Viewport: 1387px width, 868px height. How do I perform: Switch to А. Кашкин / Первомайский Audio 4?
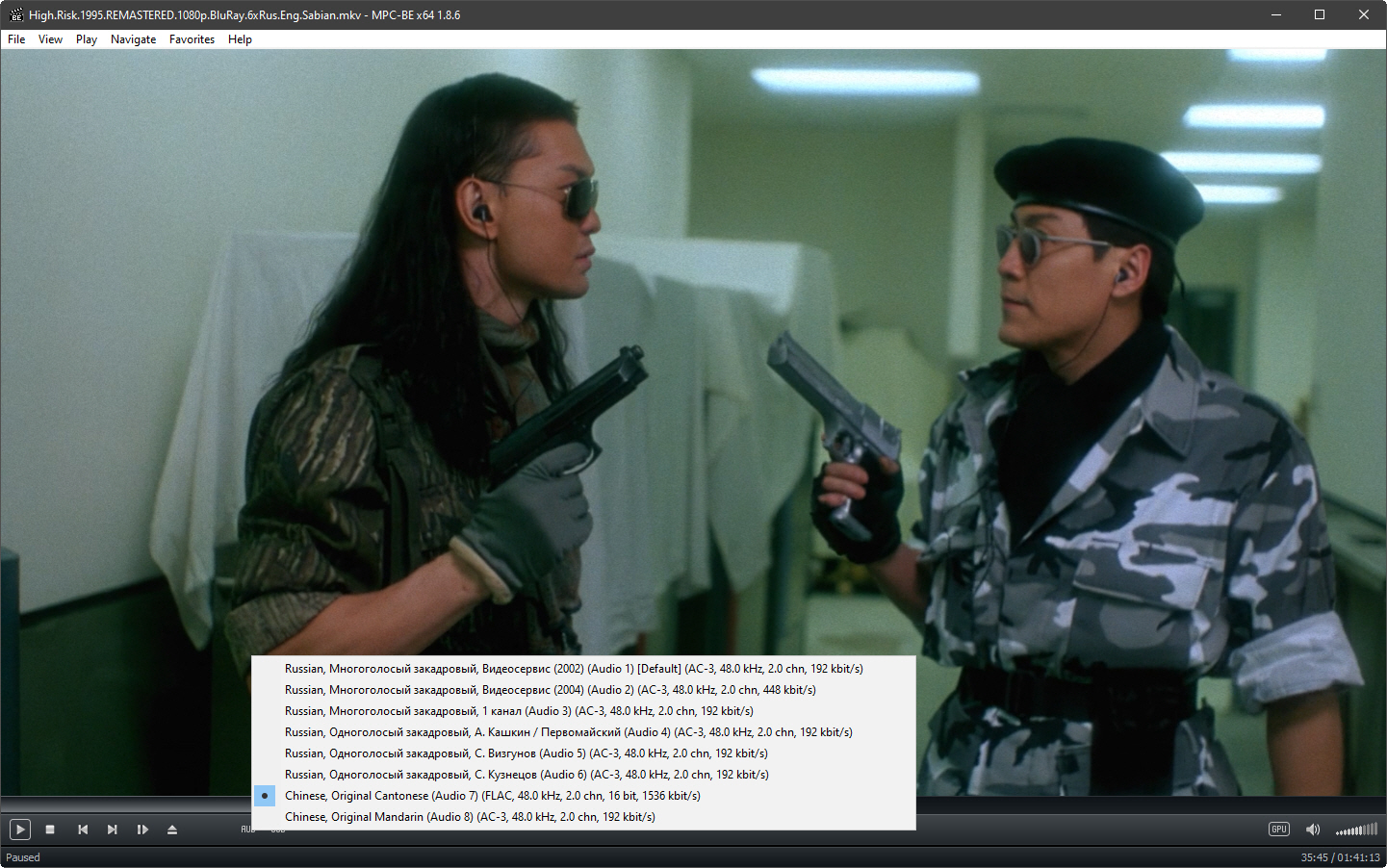click(x=583, y=732)
